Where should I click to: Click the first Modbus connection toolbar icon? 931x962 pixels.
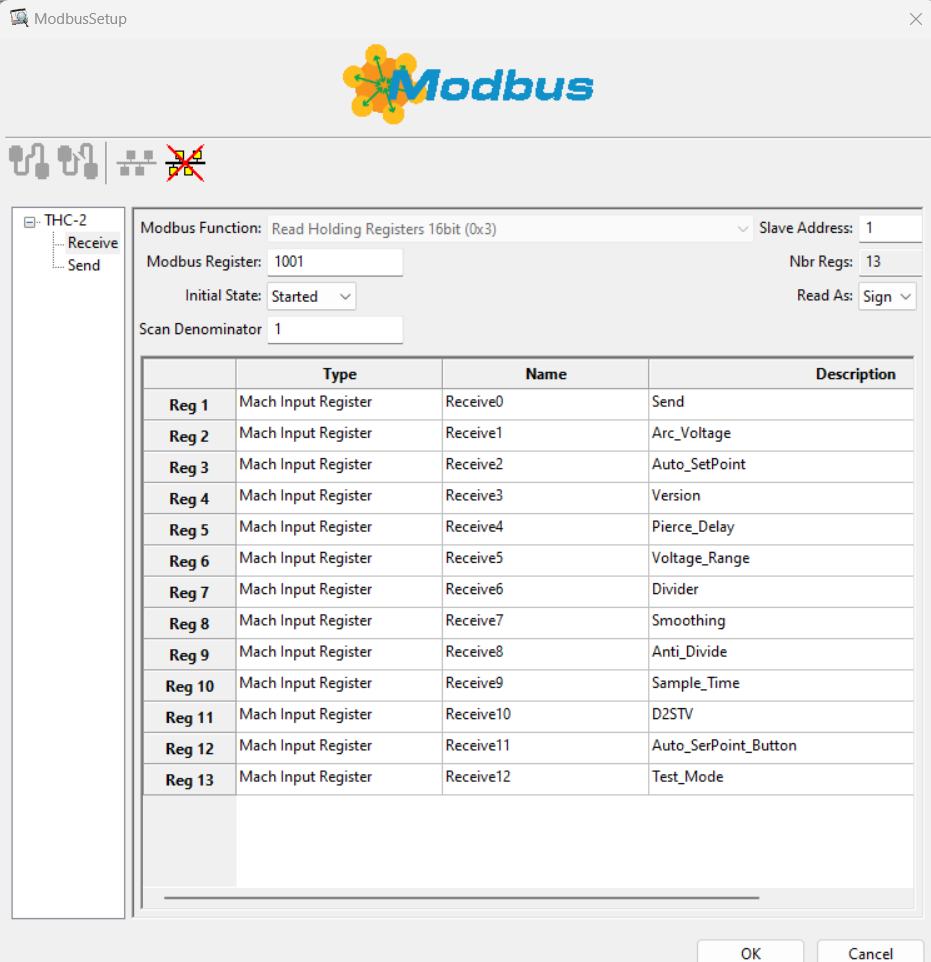29,161
